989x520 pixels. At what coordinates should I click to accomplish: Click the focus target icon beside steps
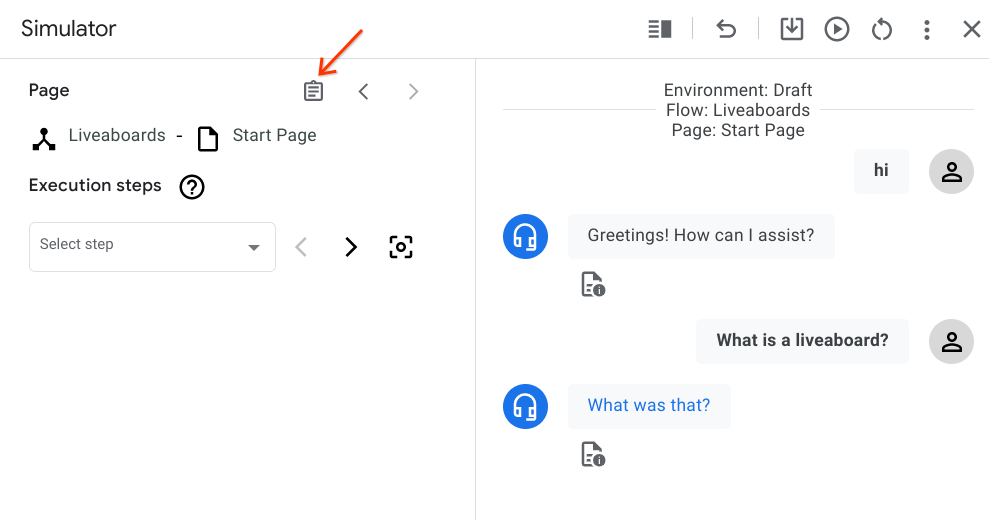pos(400,247)
